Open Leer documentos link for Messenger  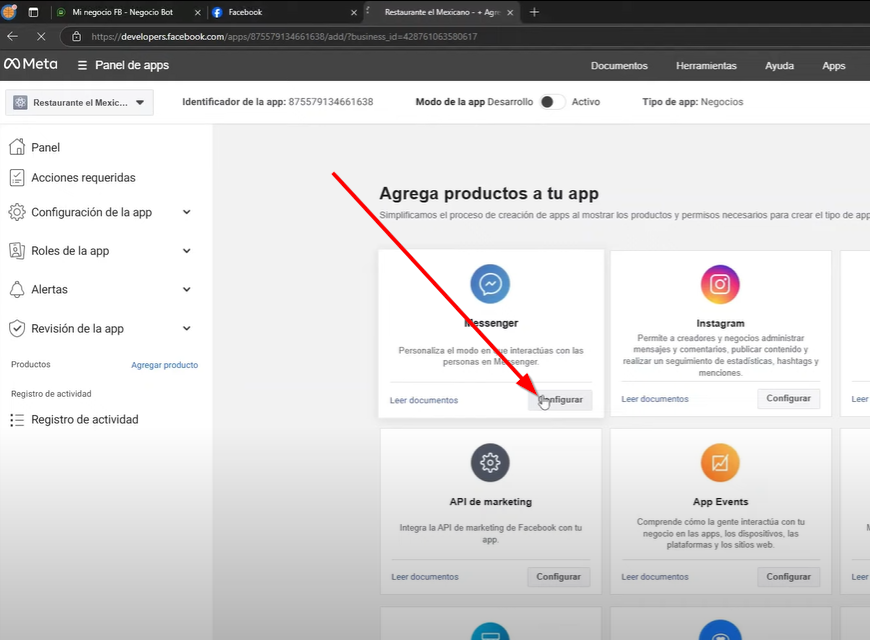tap(424, 400)
